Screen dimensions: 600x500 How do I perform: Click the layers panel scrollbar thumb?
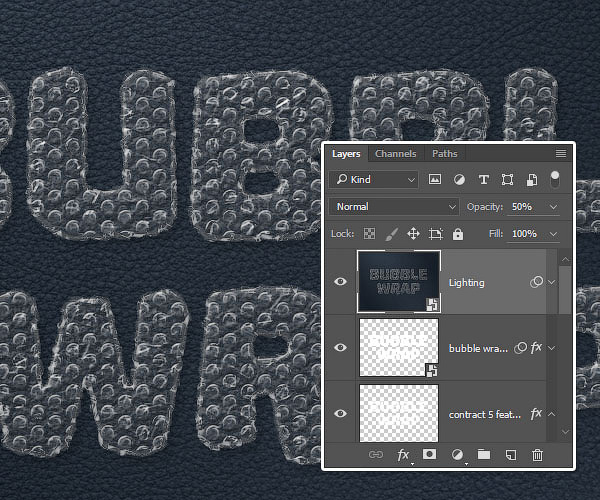click(565, 290)
